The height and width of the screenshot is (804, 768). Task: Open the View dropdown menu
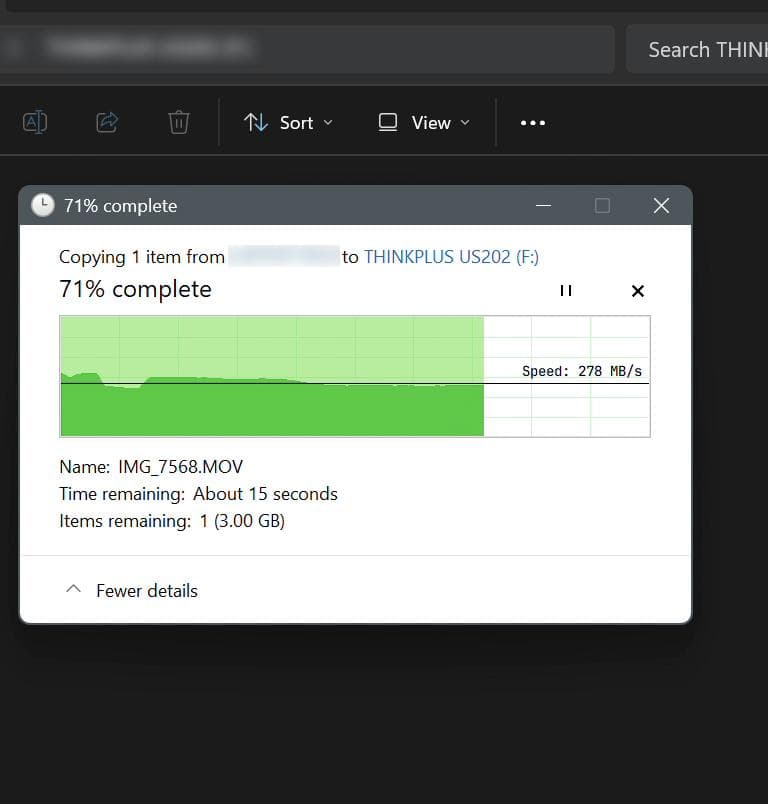[x=424, y=123]
